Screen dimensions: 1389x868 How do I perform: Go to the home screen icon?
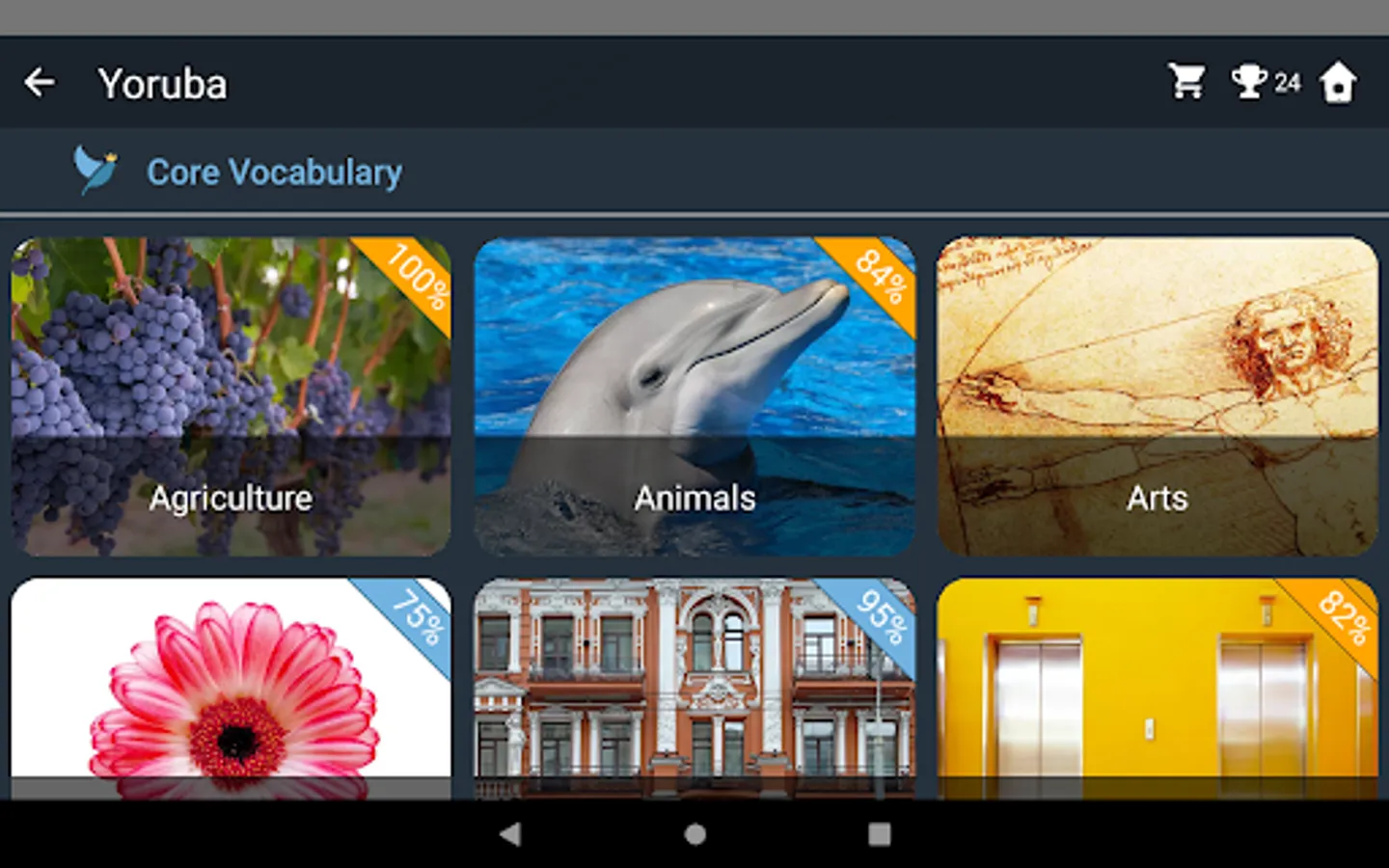click(x=1339, y=82)
